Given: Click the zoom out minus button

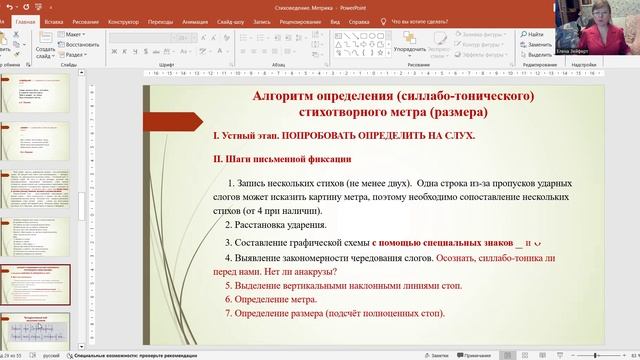Looking at the screenshot, I should point(573,356).
